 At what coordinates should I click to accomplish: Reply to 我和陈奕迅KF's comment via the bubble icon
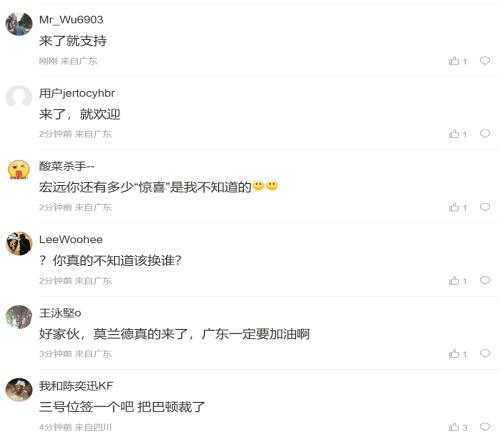(x=485, y=427)
